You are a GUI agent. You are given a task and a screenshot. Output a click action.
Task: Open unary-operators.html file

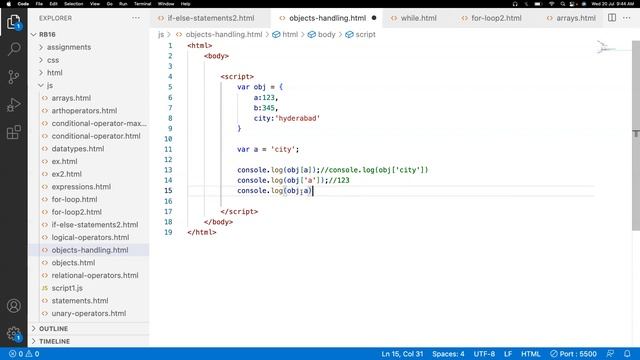point(89,313)
